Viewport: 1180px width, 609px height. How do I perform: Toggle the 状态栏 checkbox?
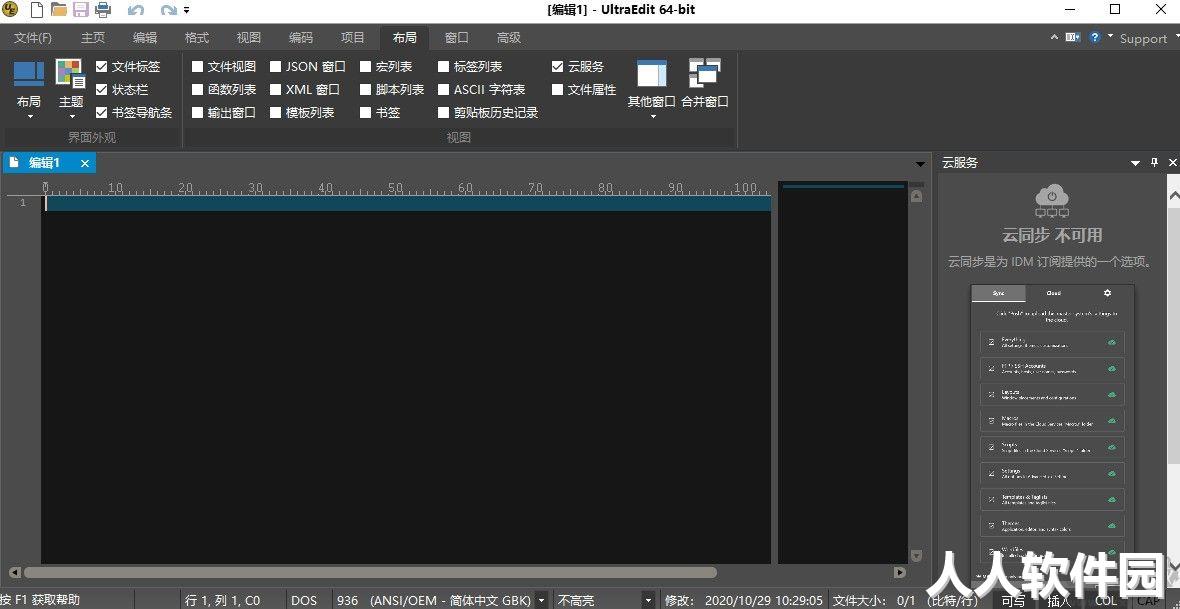pyautogui.click(x=102, y=90)
